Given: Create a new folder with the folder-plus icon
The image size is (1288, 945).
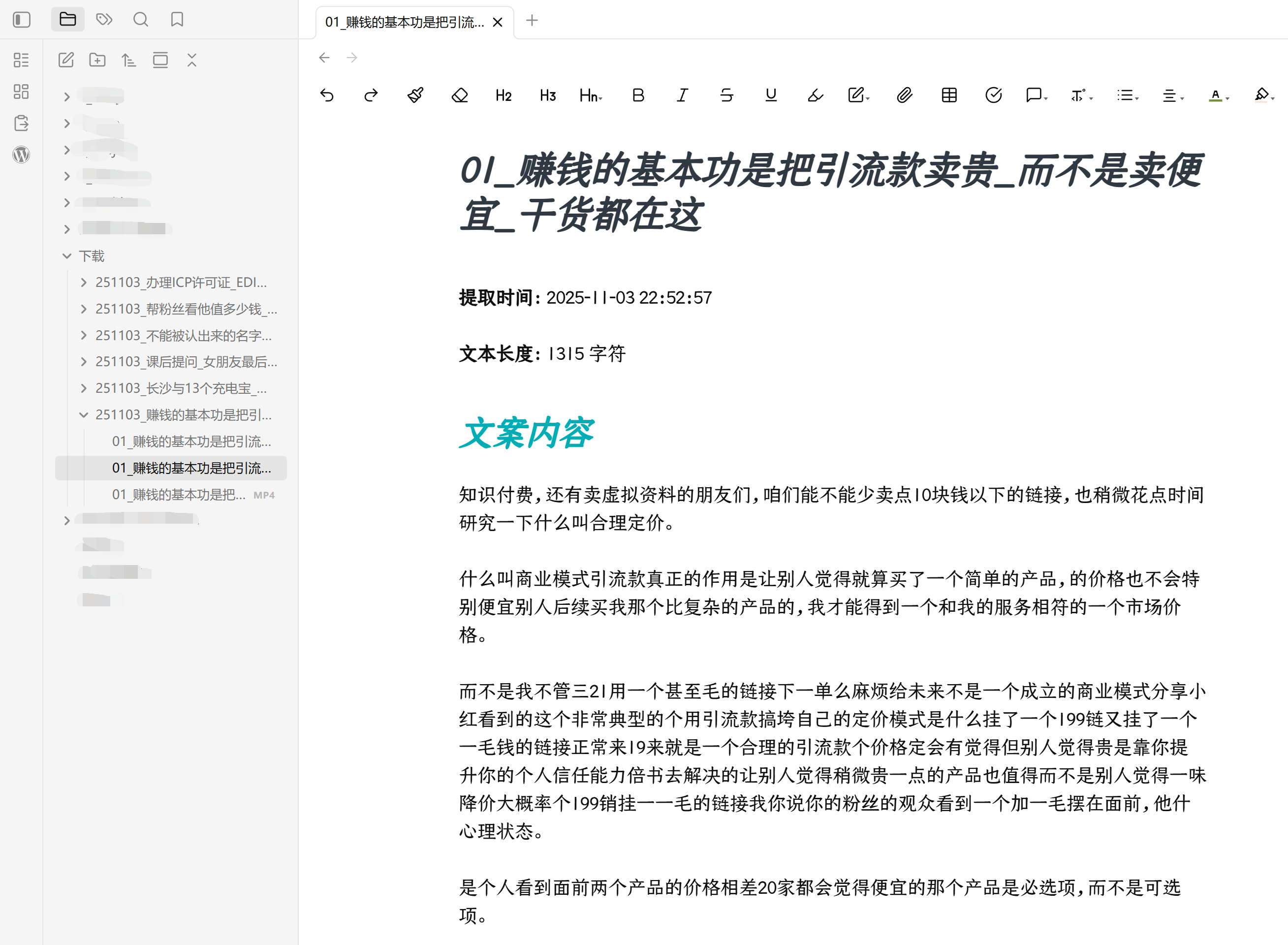Looking at the screenshot, I should tap(97, 60).
